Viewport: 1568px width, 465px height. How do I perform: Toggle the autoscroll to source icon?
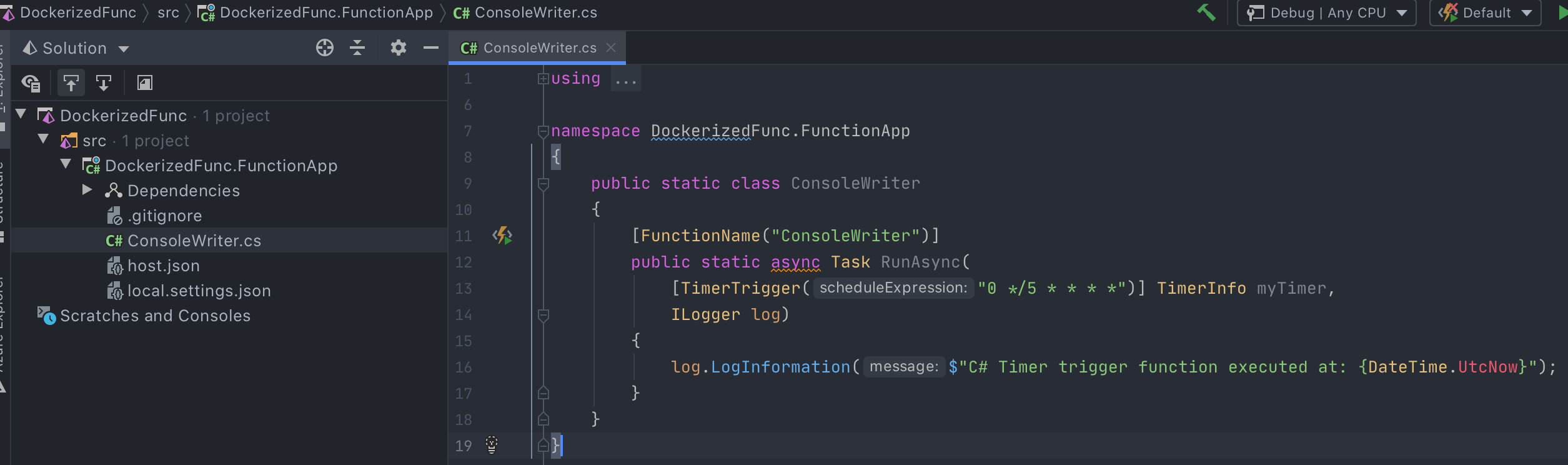[x=104, y=82]
